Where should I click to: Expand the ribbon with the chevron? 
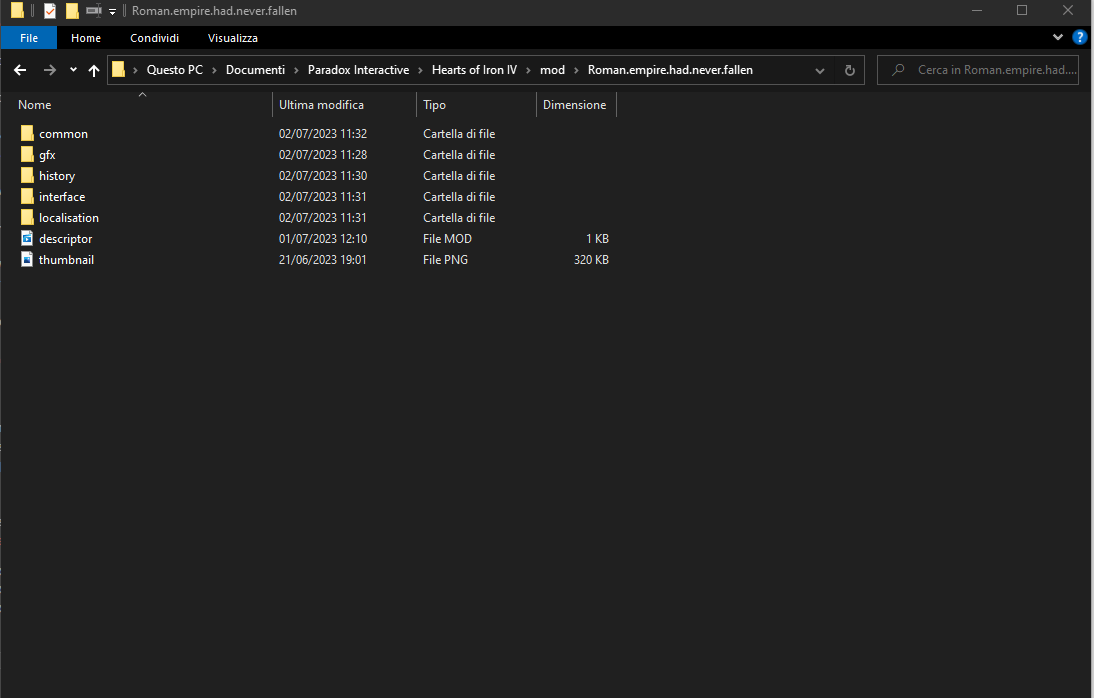tap(1058, 37)
